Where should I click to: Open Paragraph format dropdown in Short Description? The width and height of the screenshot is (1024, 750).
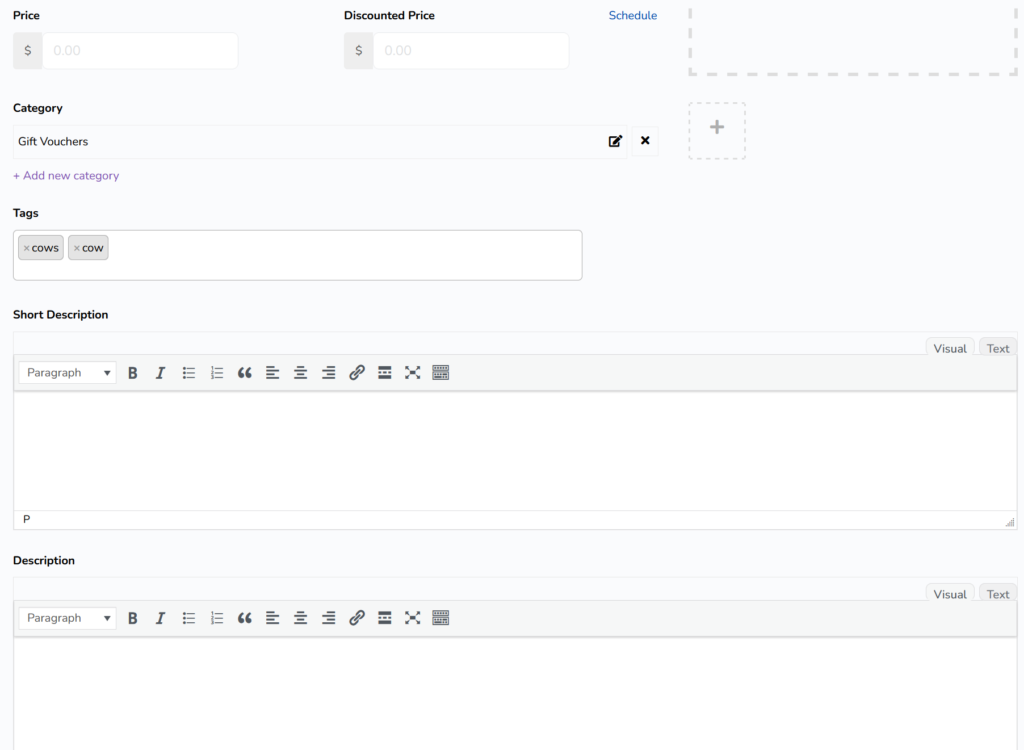[68, 373]
